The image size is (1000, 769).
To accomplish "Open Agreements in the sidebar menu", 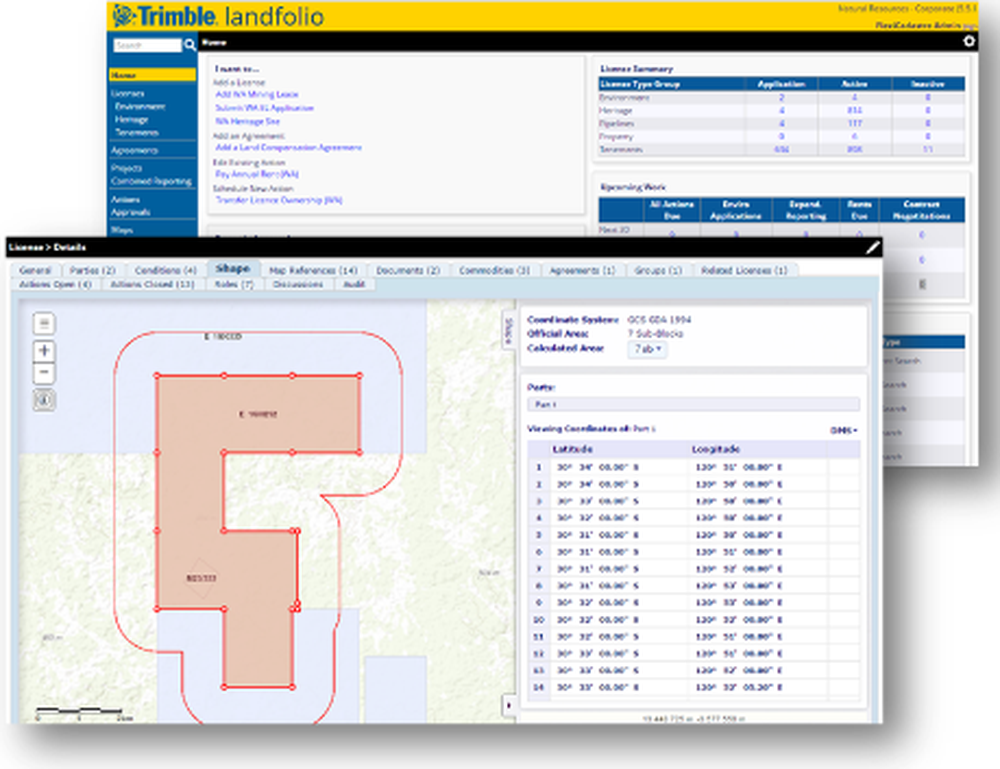I will click(134, 150).
